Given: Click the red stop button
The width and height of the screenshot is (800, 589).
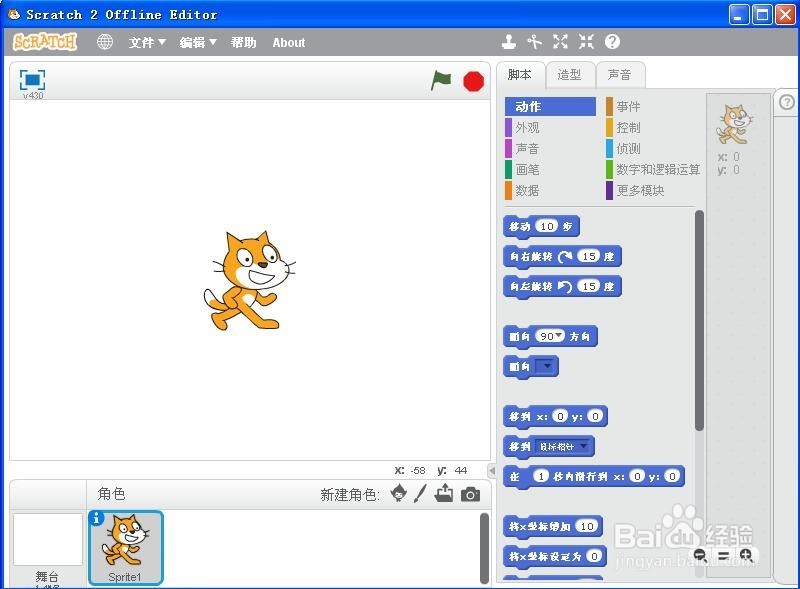Looking at the screenshot, I should [x=473, y=81].
